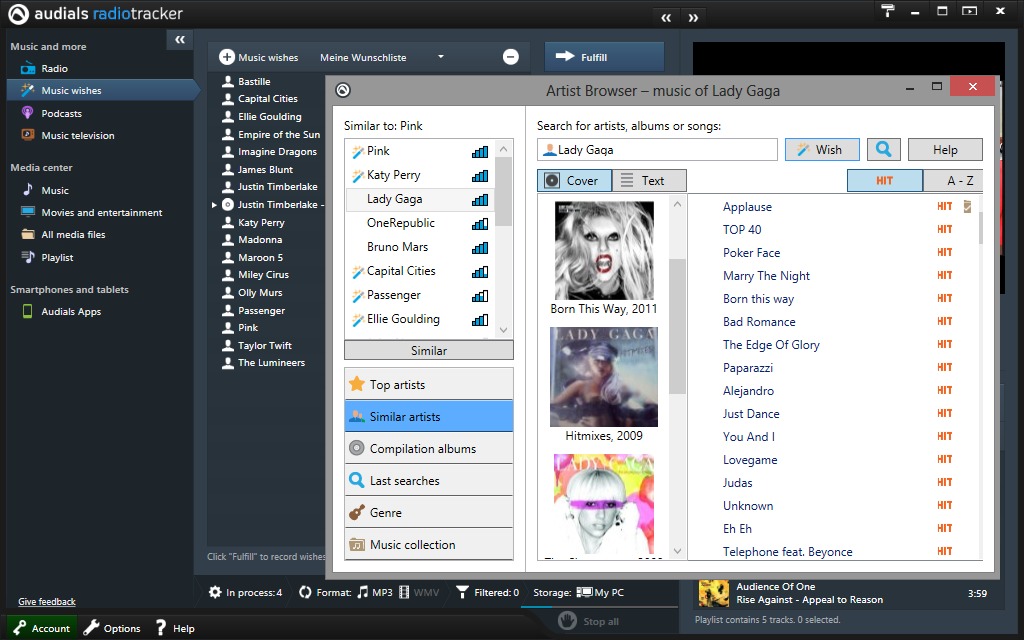Select Similar artists in Artist Browser
This screenshot has height=640, width=1024.
click(x=429, y=416)
